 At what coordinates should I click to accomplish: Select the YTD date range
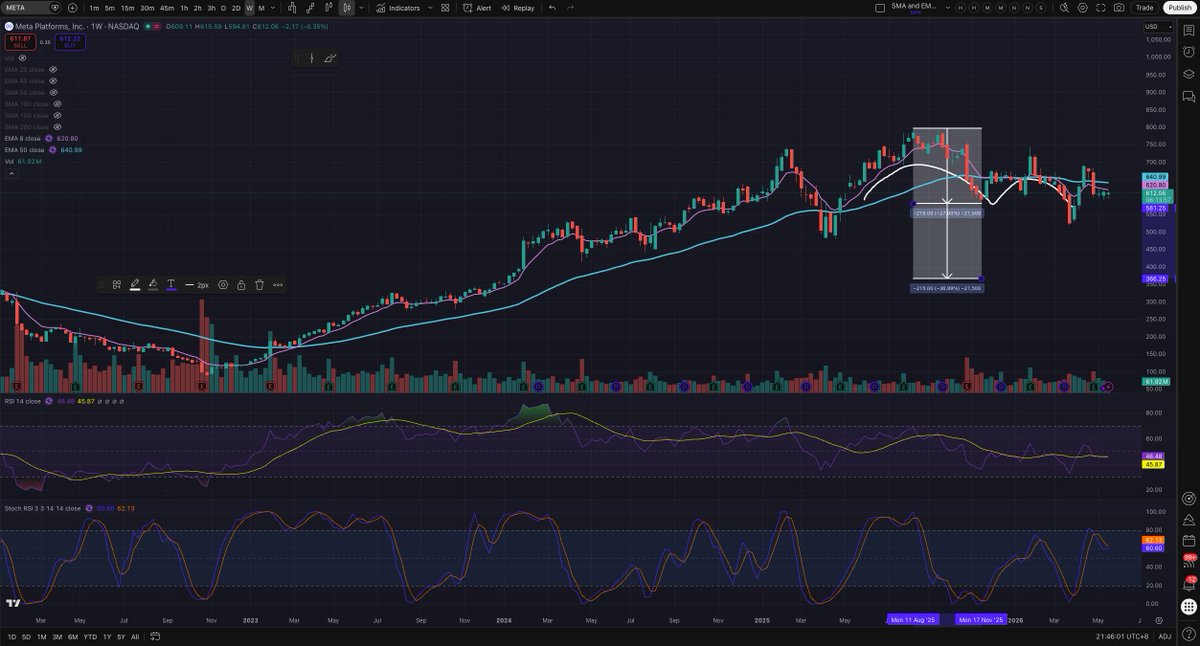coord(90,637)
